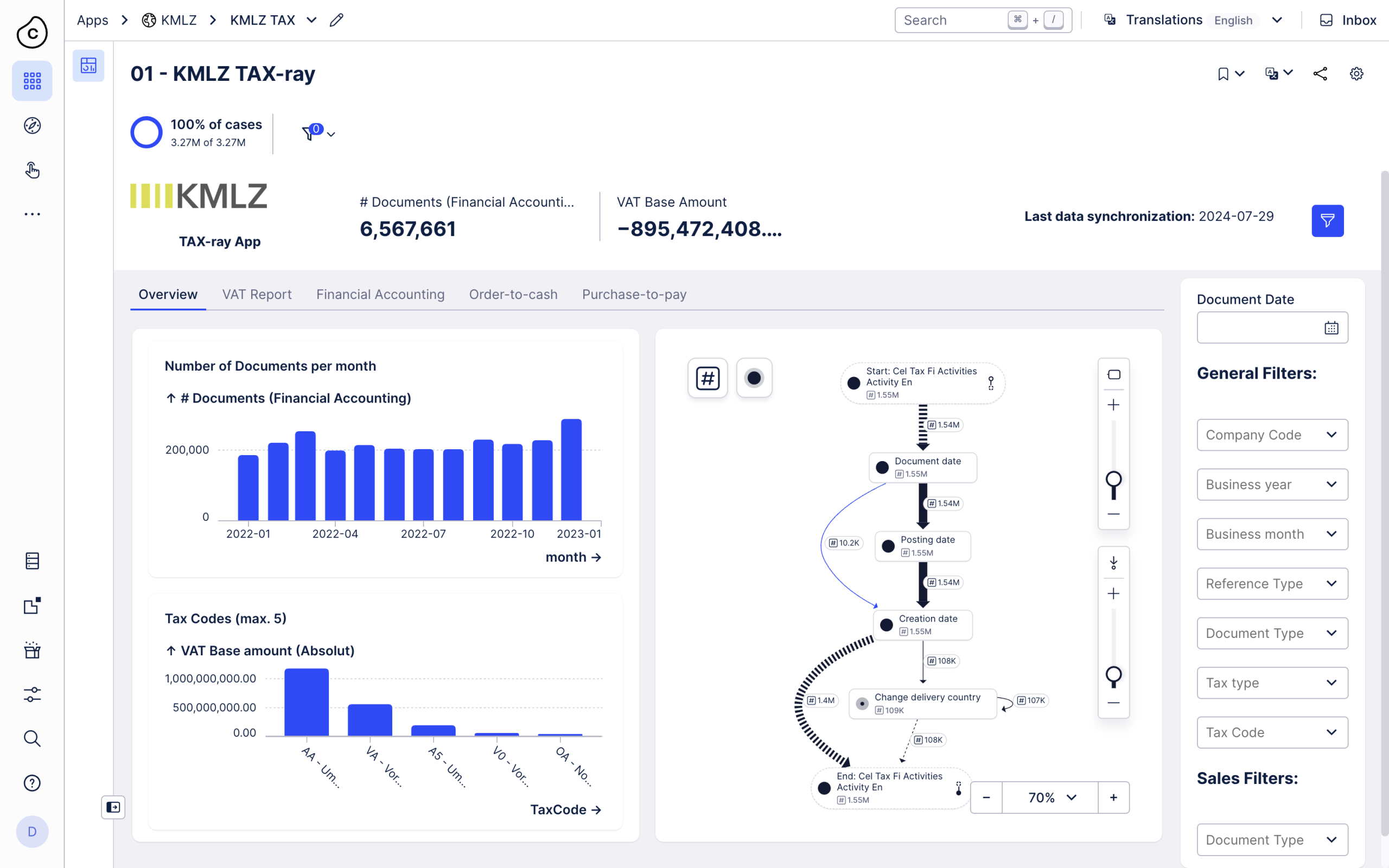Open the help question mark icon

pos(32,783)
